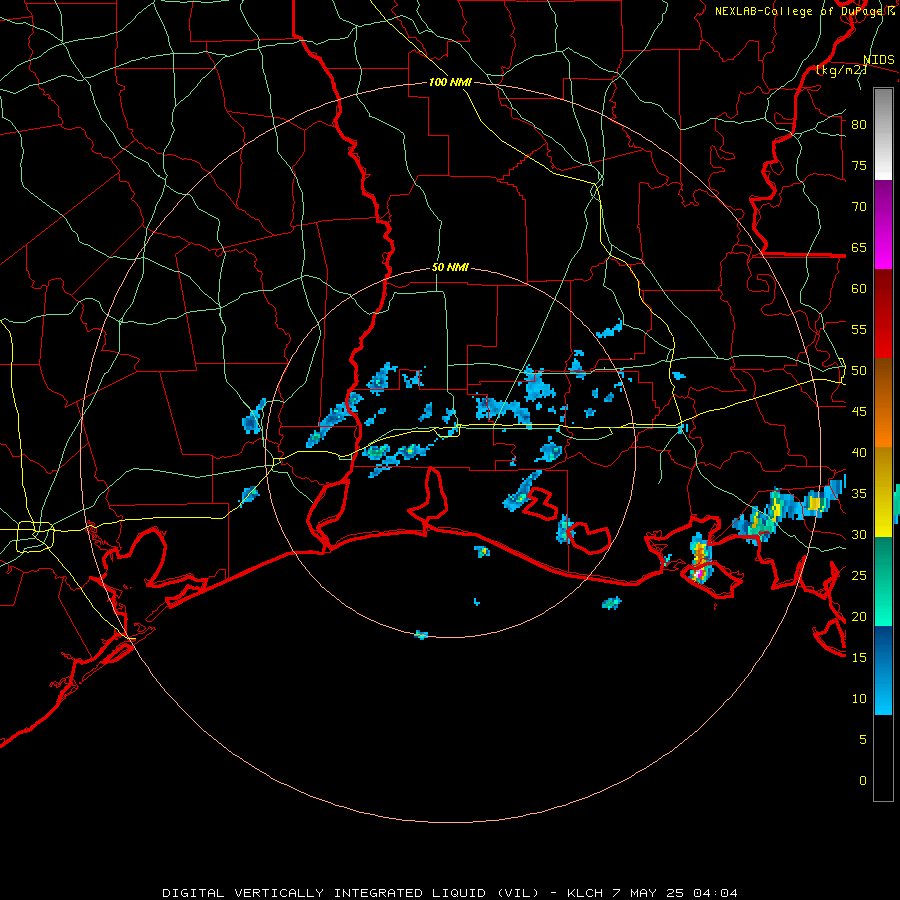The height and width of the screenshot is (900, 900).
Task: Click the NIDS label above the scale
Action: tap(878, 60)
